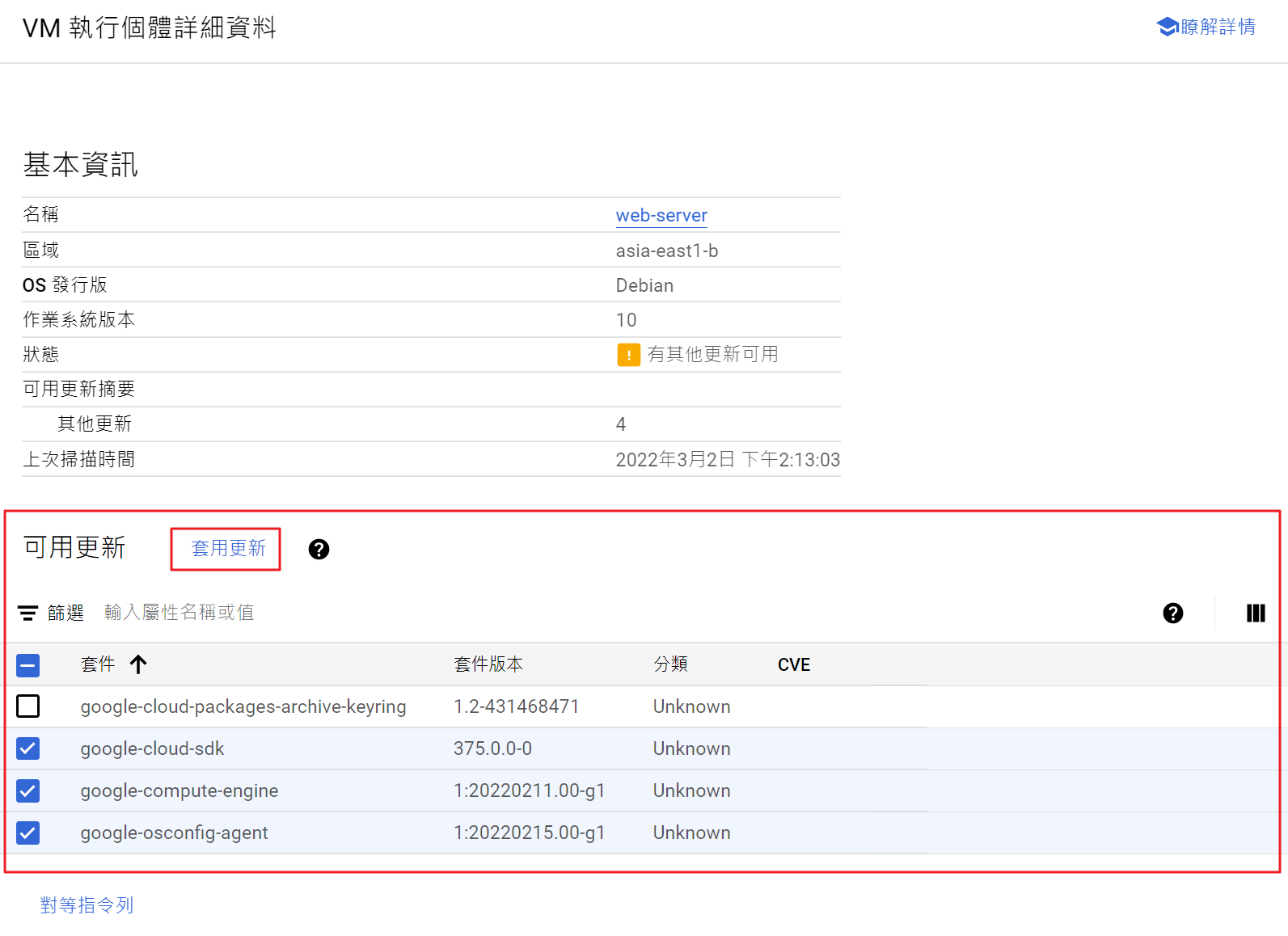This screenshot has width=1288, height=936.
Task: Click the 套件版本 column header
Action: pyautogui.click(x=488, y=664)
